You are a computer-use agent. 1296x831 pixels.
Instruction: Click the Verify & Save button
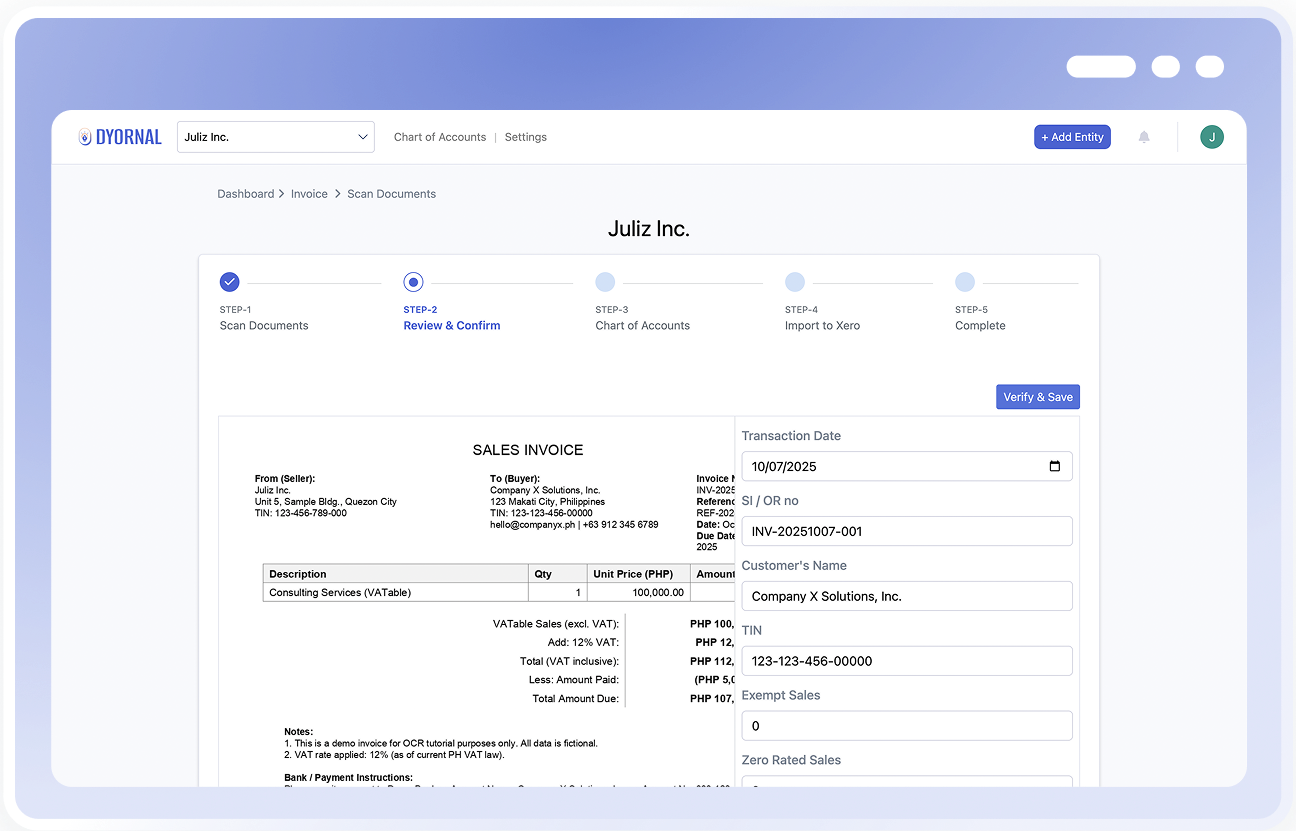(x=1037, y=396)
